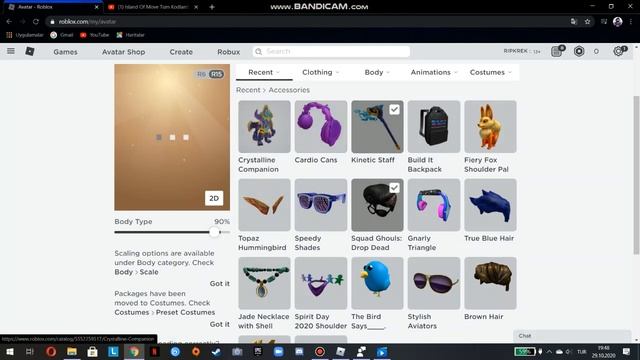The height and width of the screenshot is (360, 640).
Task: Equip the Gnarly Triangle headphones
Action: click(x=434, y=205)
